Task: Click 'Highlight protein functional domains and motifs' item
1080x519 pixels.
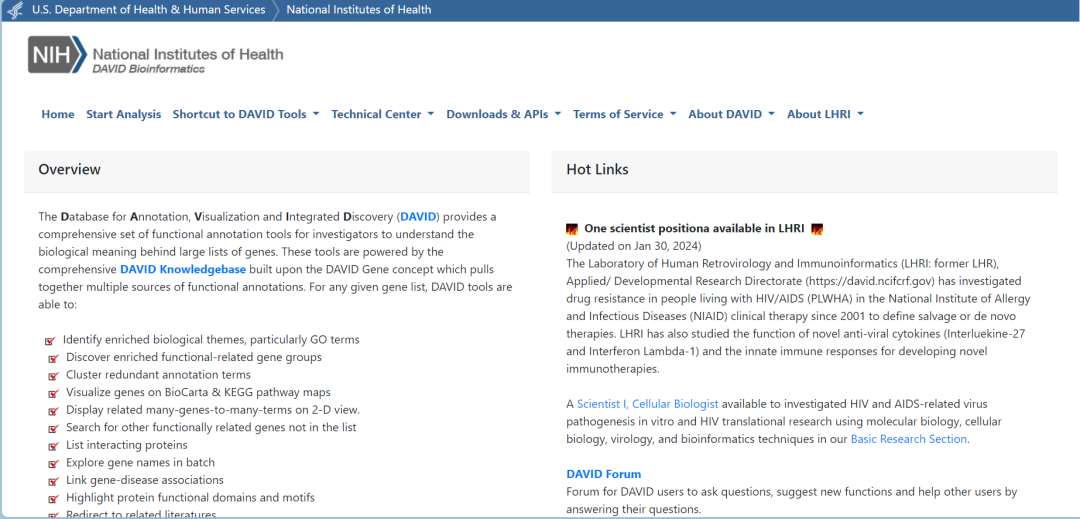Action: click(191, 498)
